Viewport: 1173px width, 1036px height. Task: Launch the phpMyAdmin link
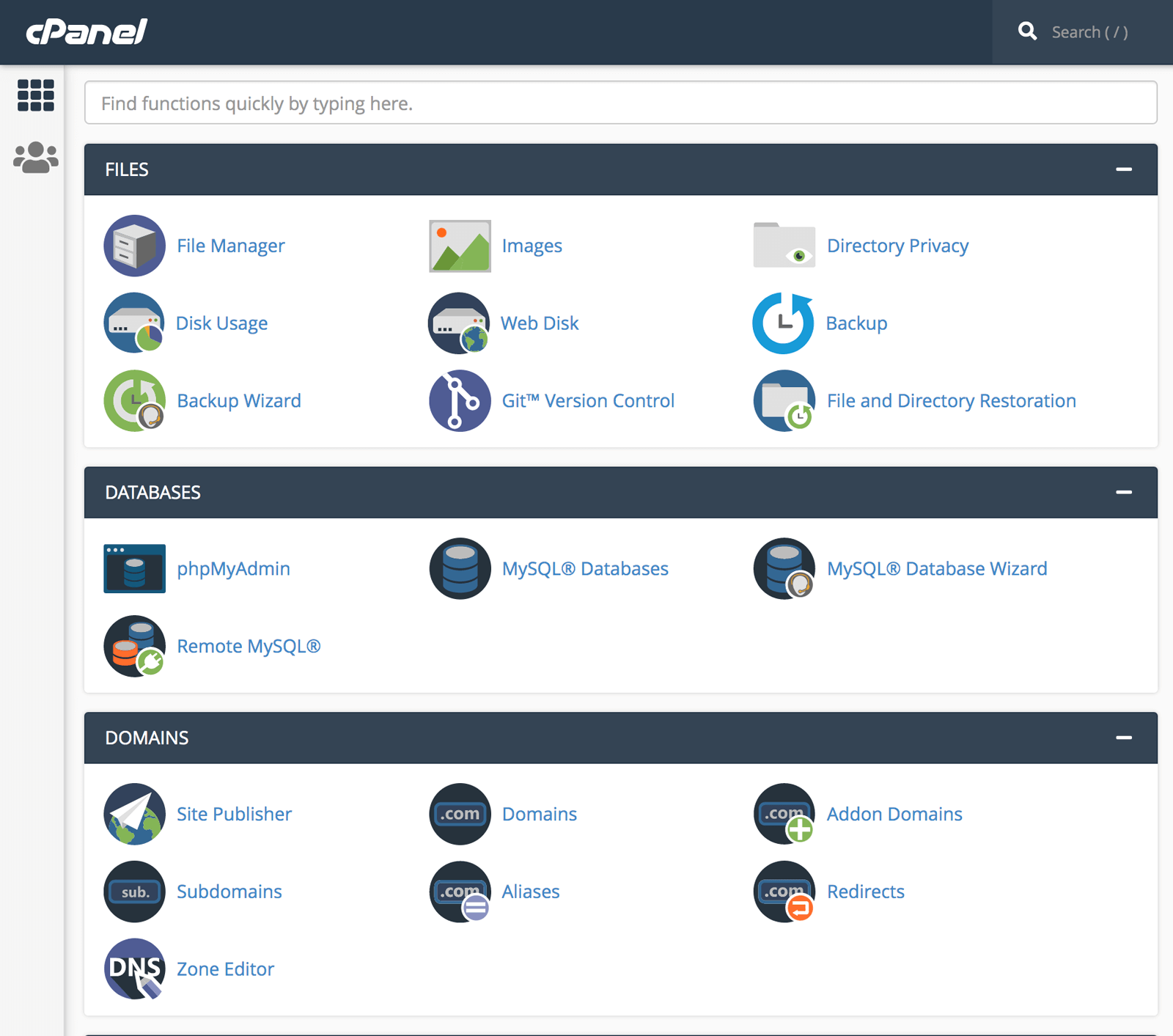click(234, 568)
